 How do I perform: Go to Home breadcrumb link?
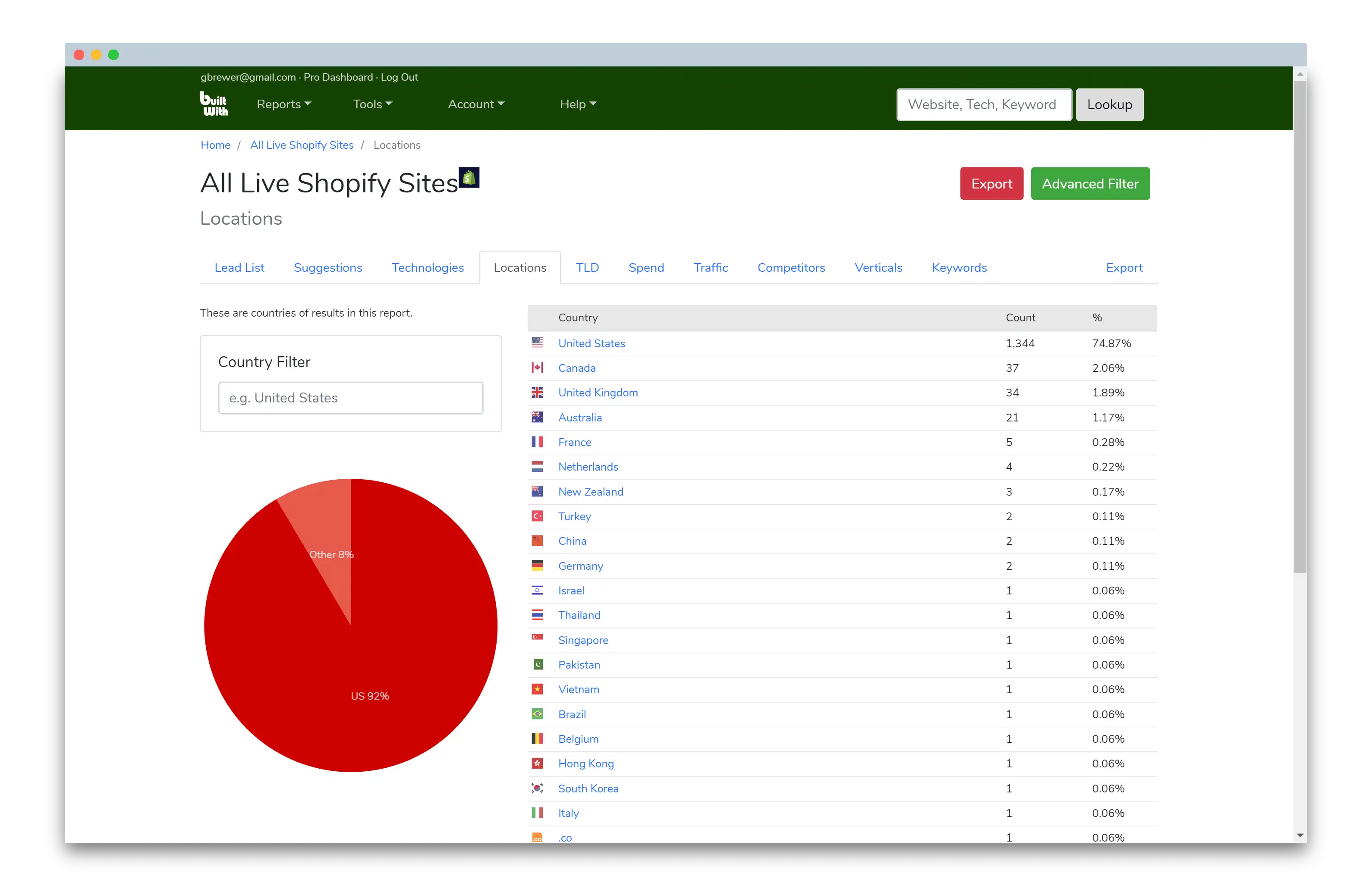[x=215, y=145]
